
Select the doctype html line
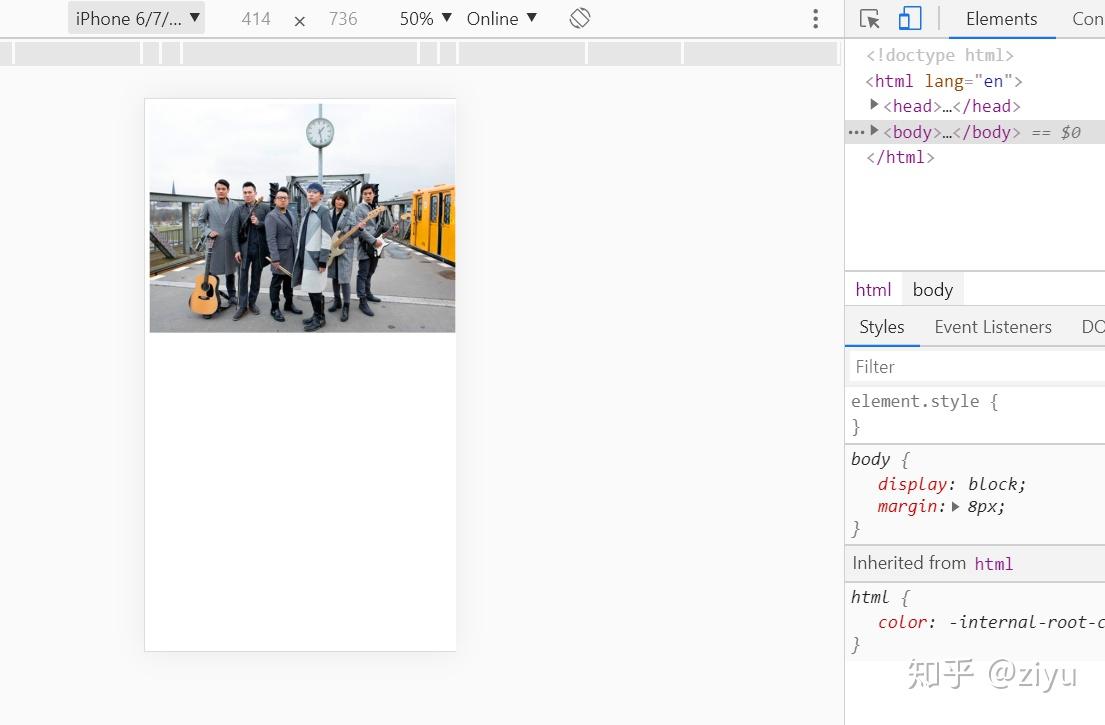pyautogui.click(x=939, y=55)
